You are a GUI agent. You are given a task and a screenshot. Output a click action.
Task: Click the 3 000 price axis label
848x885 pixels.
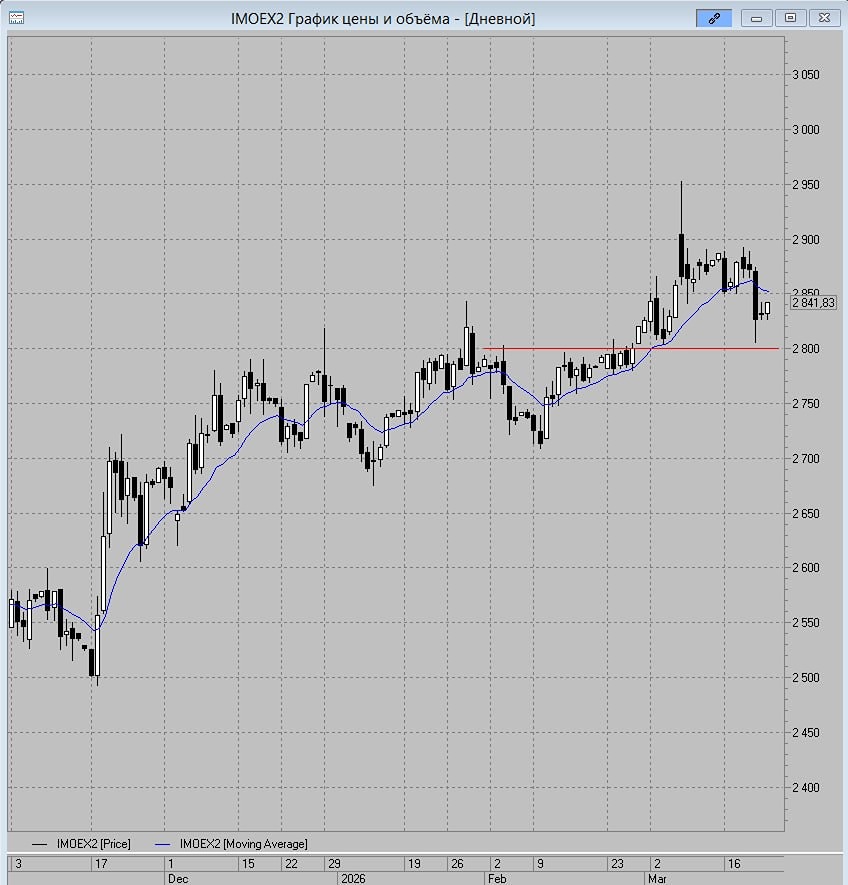click(806, 130)
